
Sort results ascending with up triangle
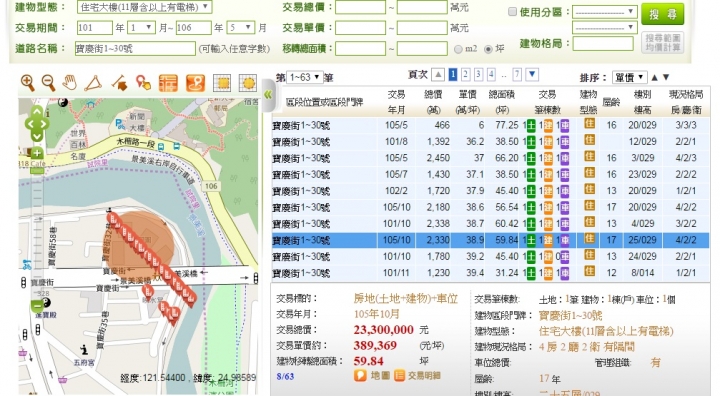[654, 78]
